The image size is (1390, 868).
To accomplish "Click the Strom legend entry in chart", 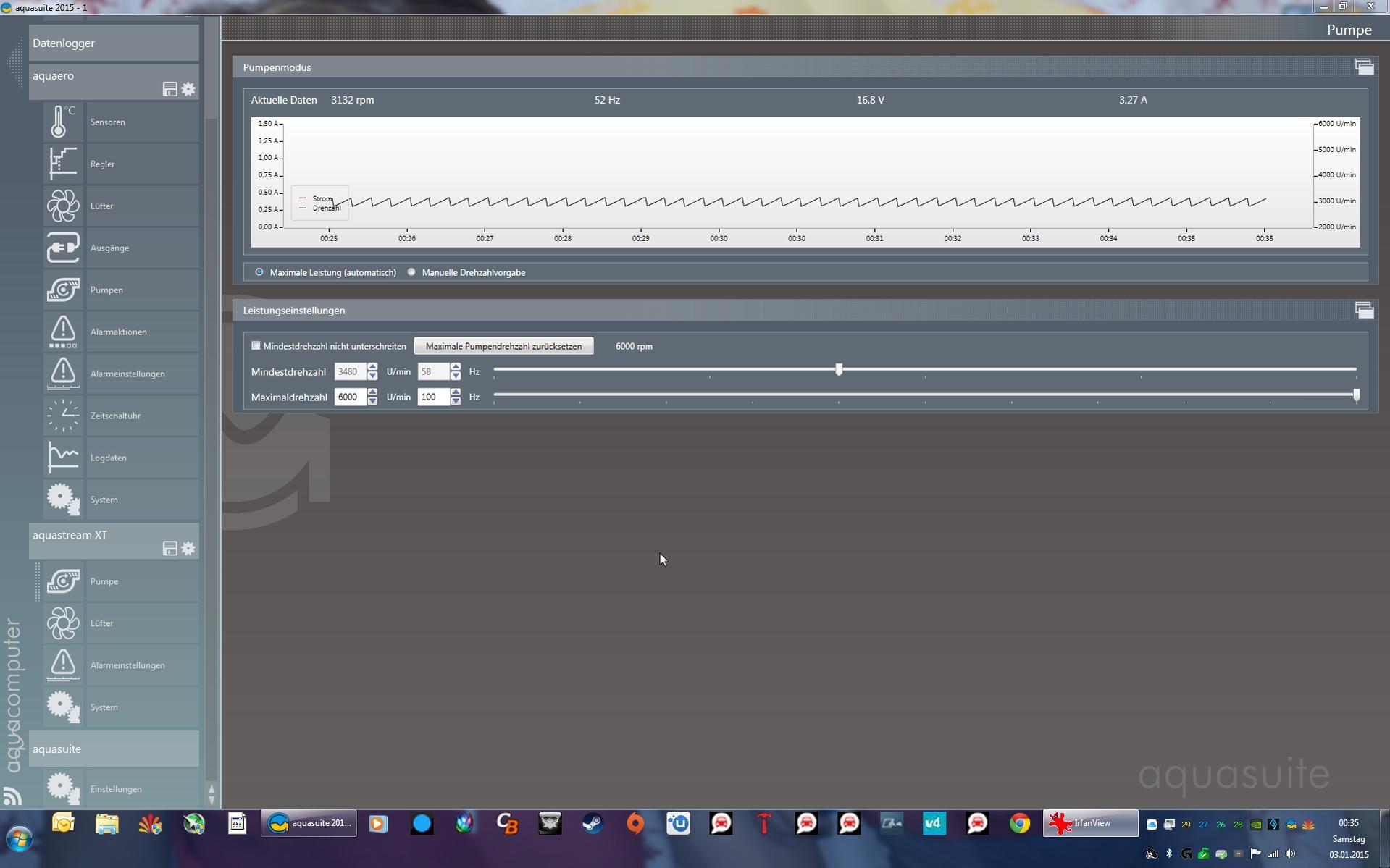I will point(316,198).
